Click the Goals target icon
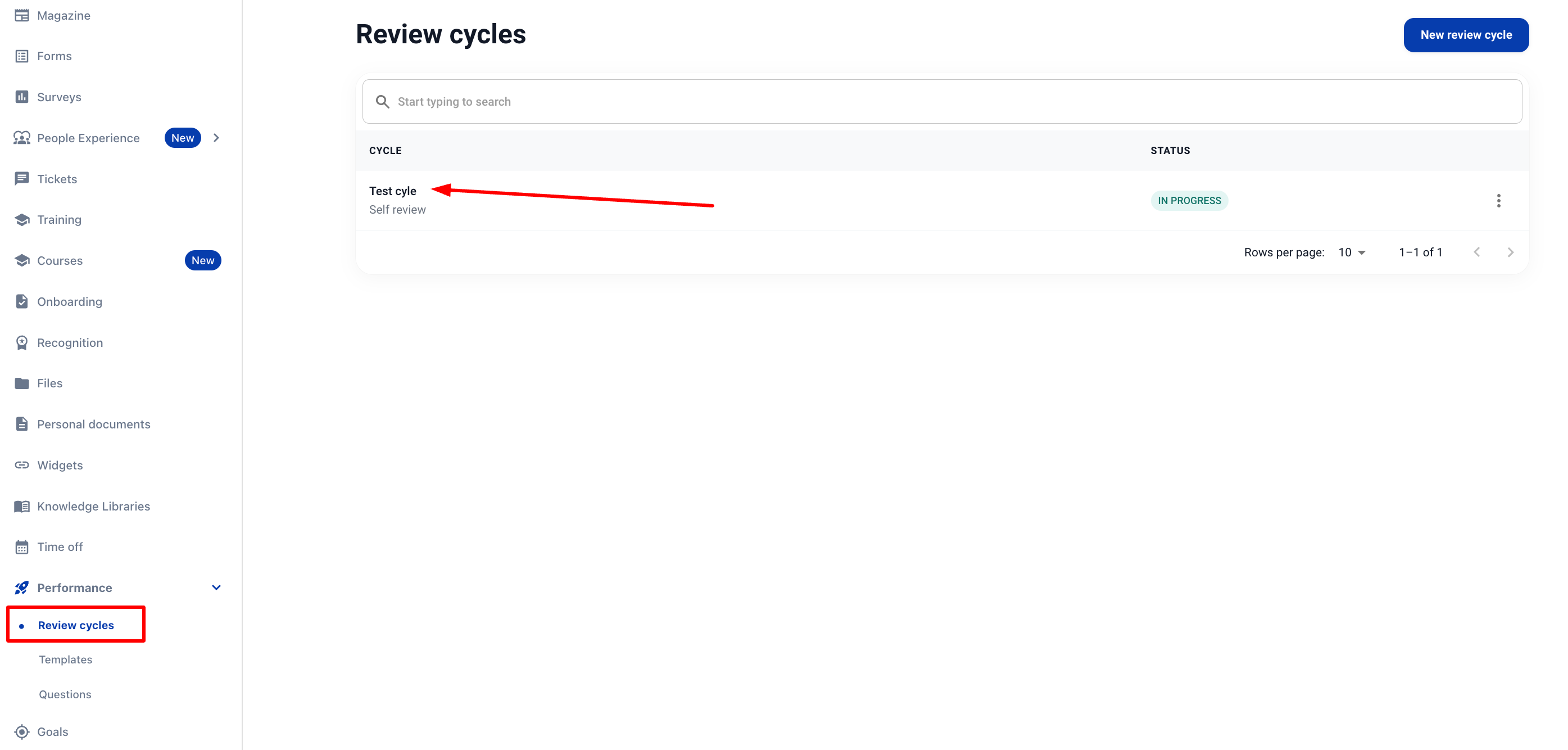 tap(22, 731)
